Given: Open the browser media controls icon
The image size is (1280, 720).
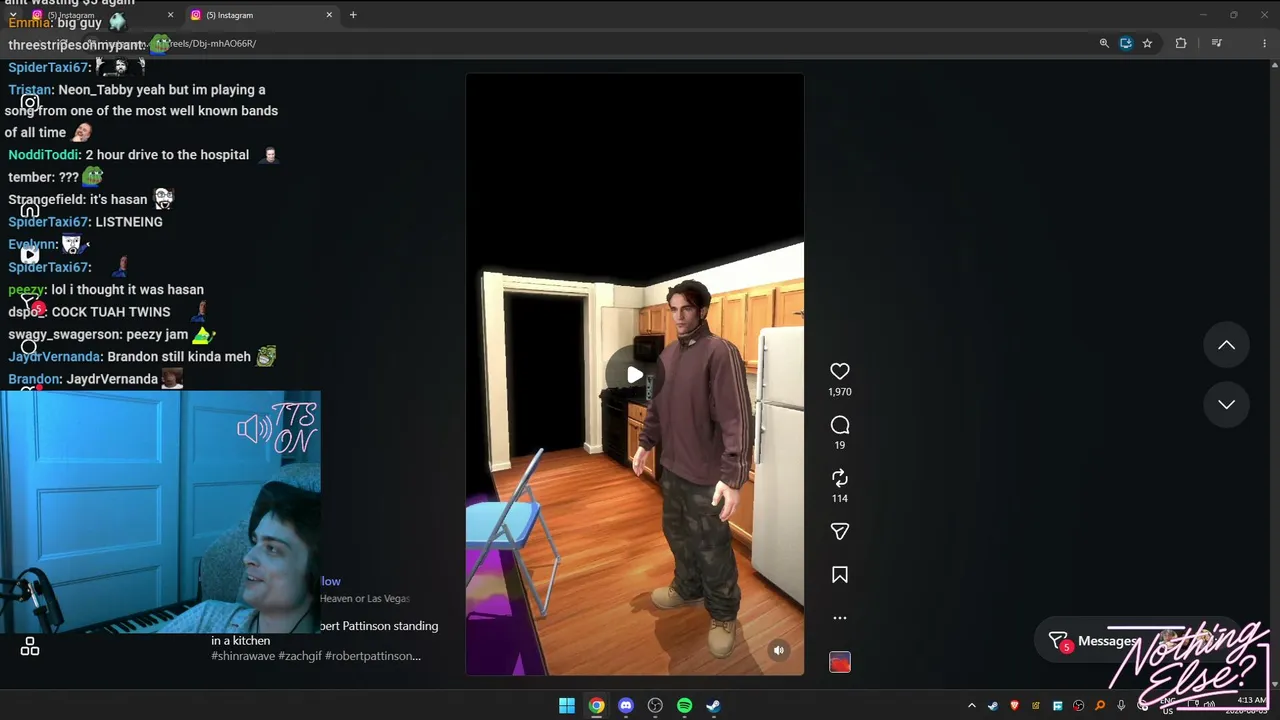Looking at the screenshot, I should pyautogui.click(x=1216, y=43).
